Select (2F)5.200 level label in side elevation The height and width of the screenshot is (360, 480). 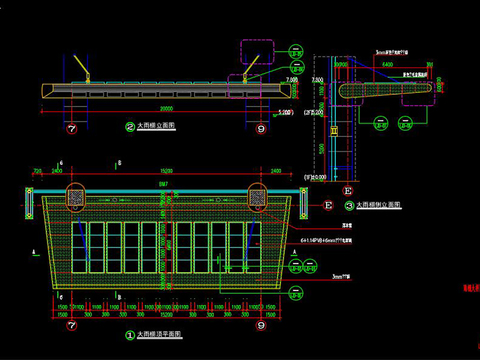pos(313,112)
